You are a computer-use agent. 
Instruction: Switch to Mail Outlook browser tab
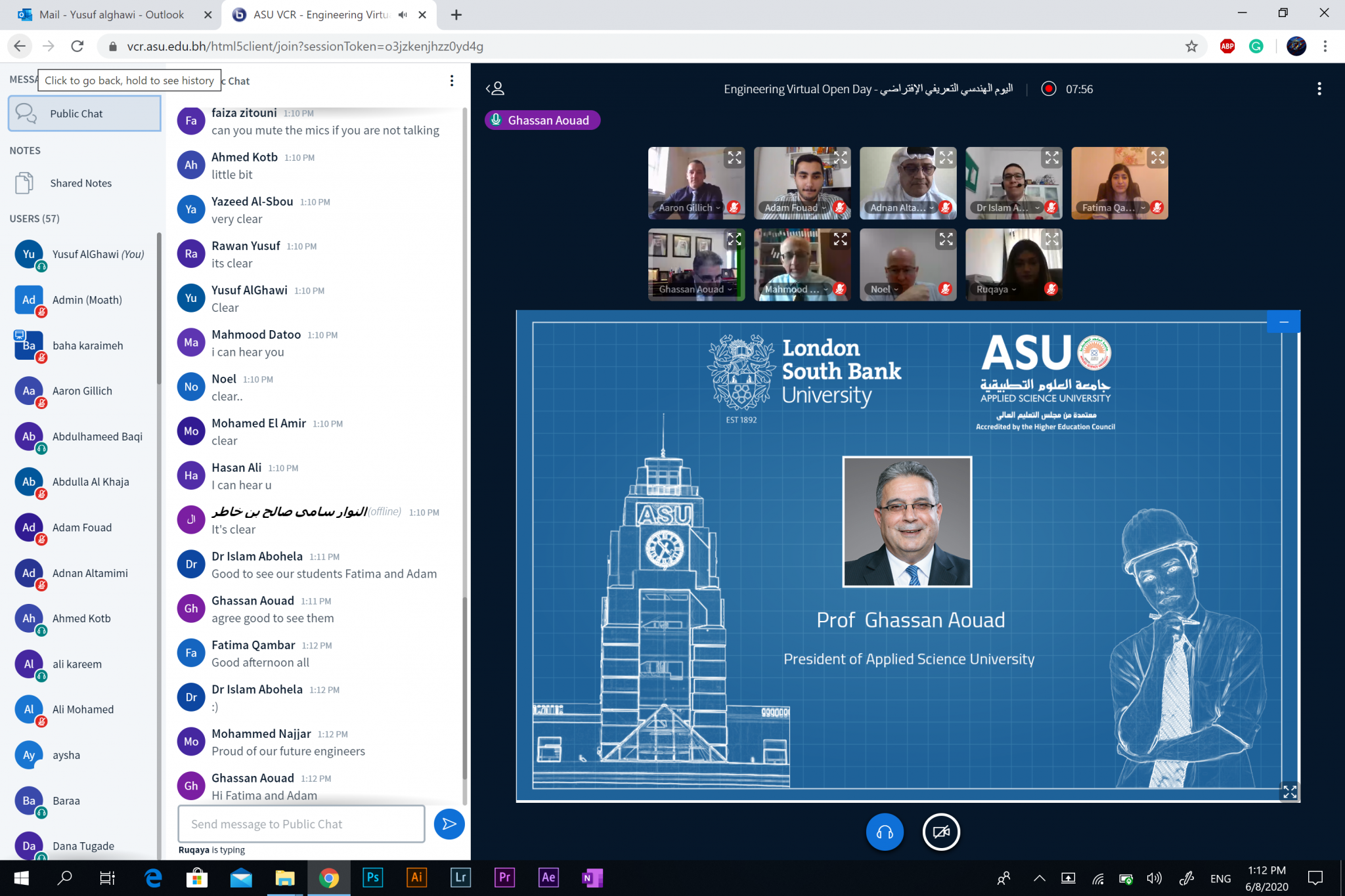click(x=110, y=14)
